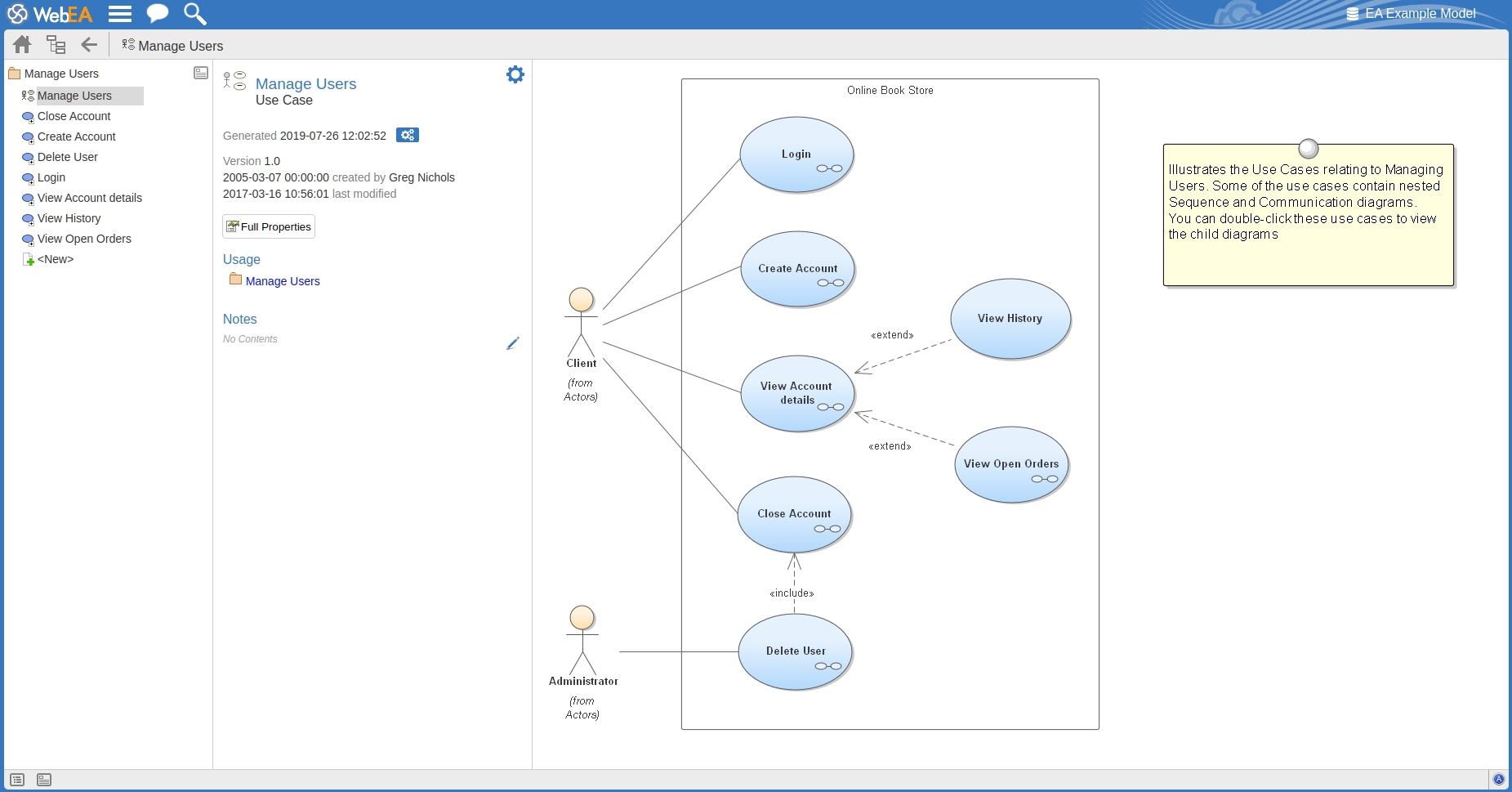Toggle the list panel icon in status bar
The width and height of the screenshot is (1512, 792).
pyautogui.click(x=17, y=780)
